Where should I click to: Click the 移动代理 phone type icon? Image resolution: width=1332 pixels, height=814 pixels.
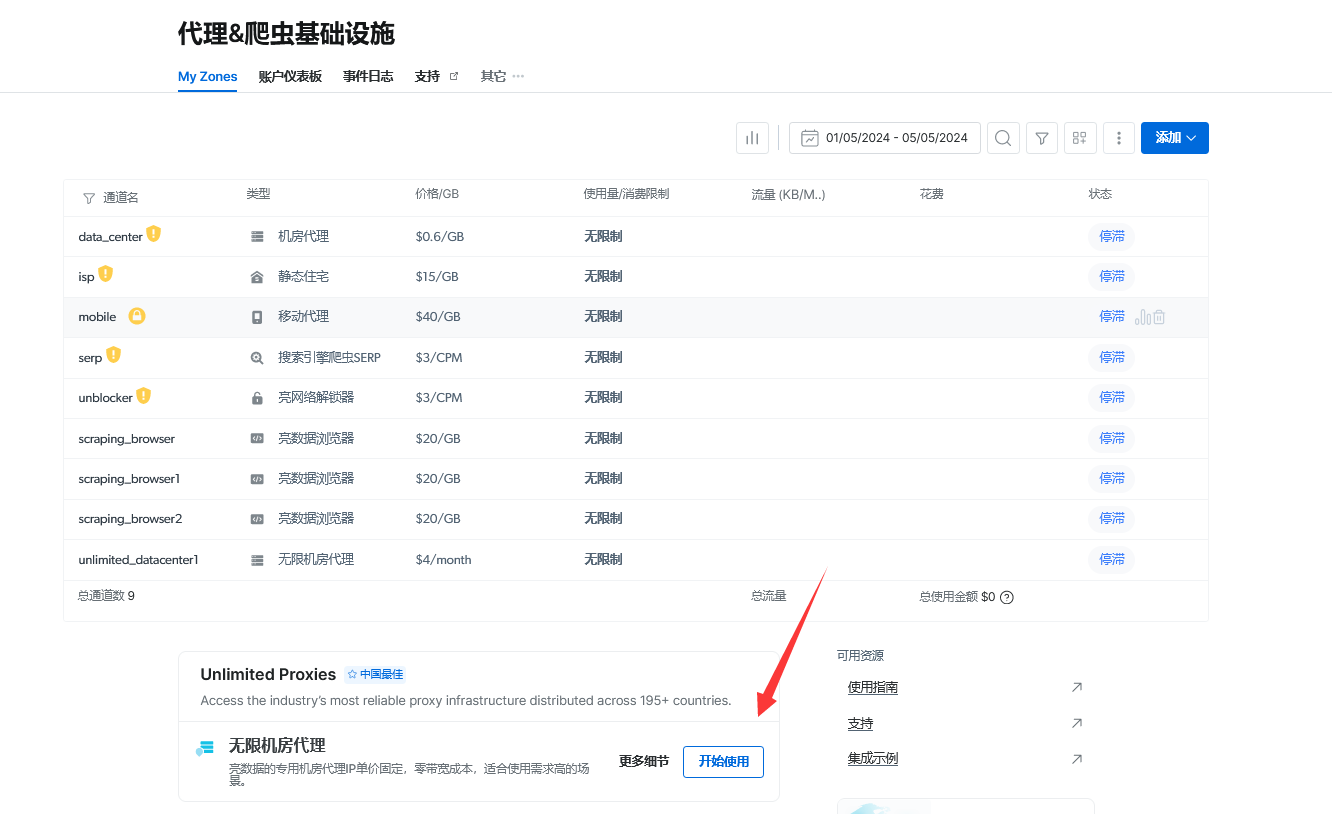257,317
